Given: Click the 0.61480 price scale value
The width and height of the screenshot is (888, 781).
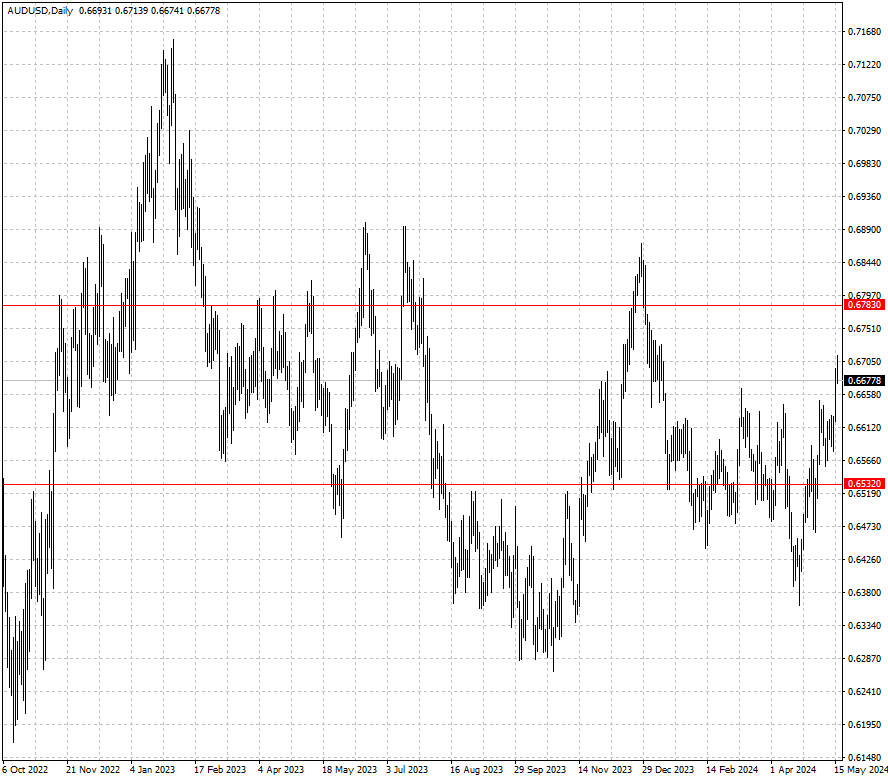Looking at the screenshot, I should point(864,757).
